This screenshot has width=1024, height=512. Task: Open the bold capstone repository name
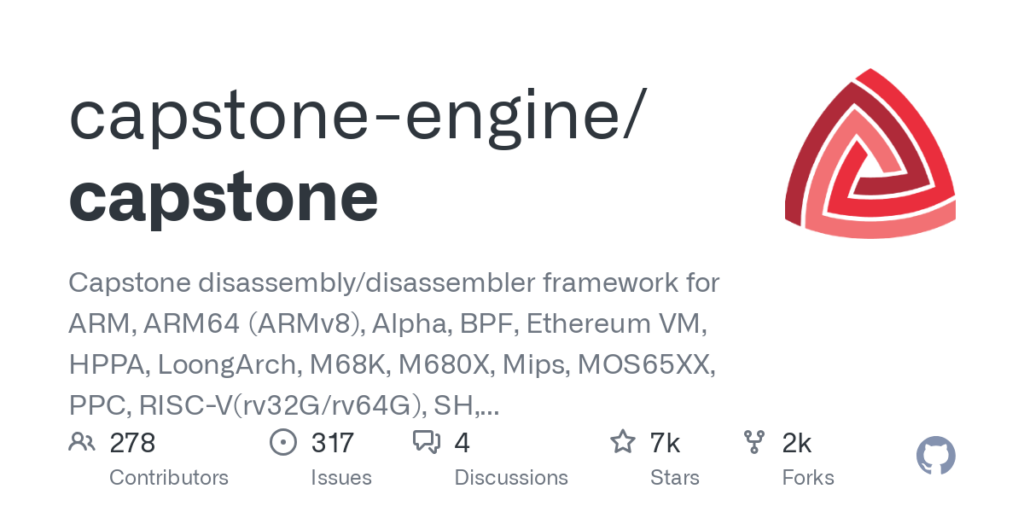(x=223, y=196)
